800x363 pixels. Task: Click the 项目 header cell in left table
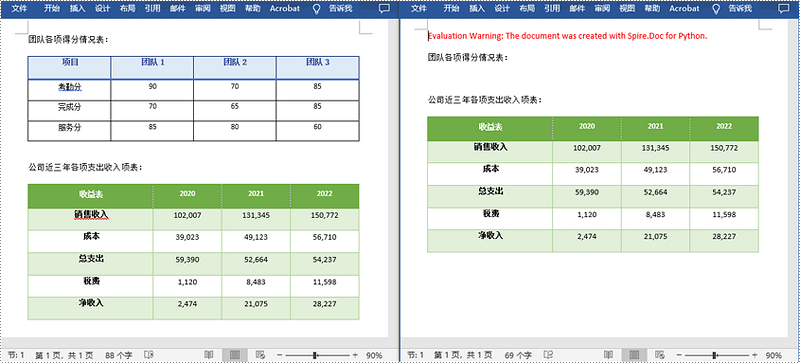click(x=69, y=67)
